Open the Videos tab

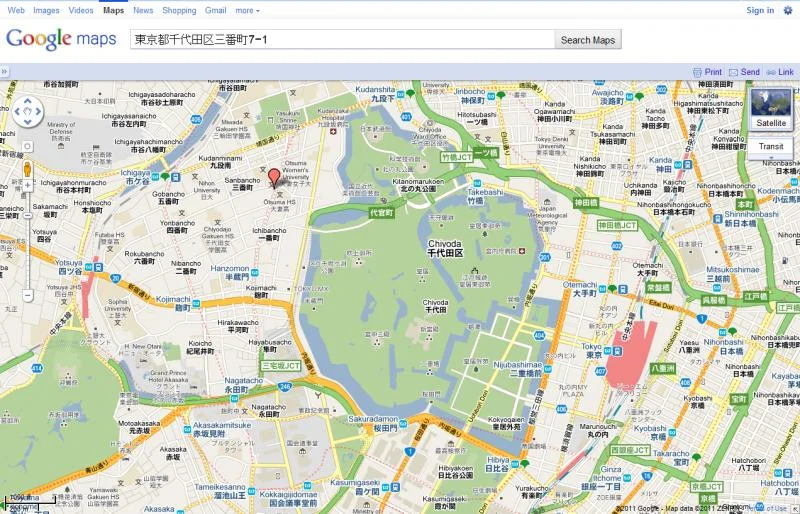81,10
